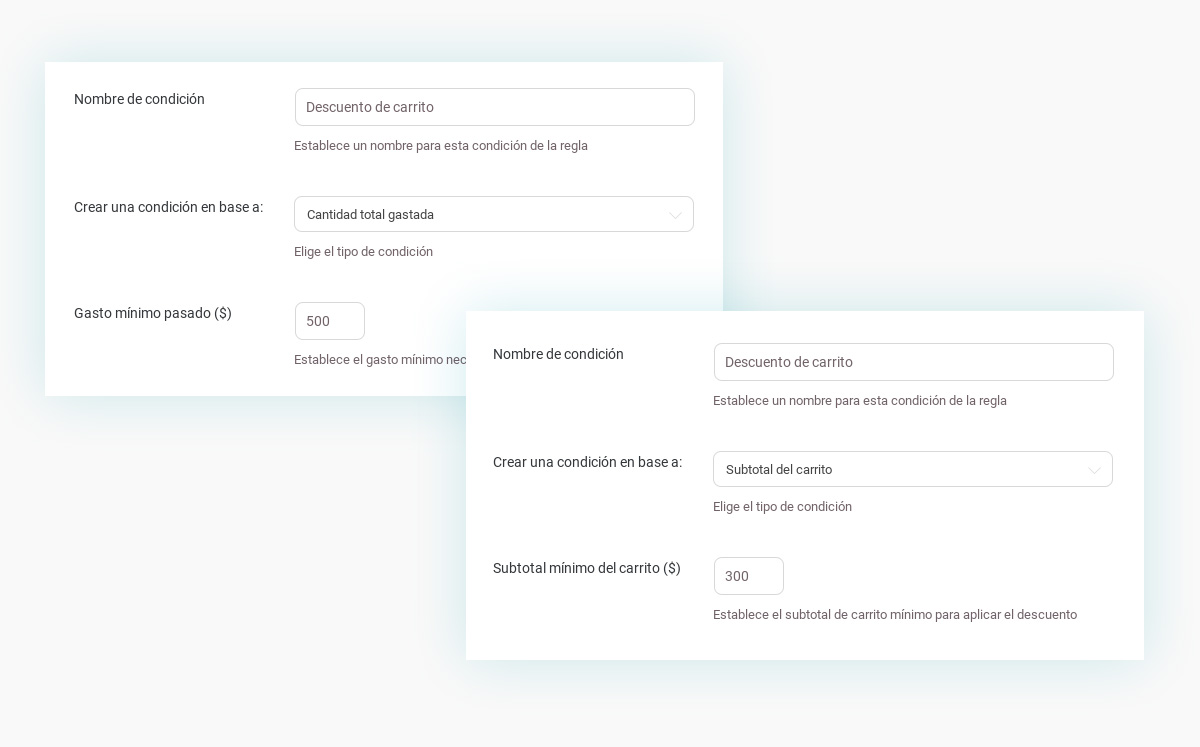Screen dimensions: 1200x747
Task: Click the Subtotal mínimo del carrito ($) label
Action: pyautogui.click(x=587, y=568)
